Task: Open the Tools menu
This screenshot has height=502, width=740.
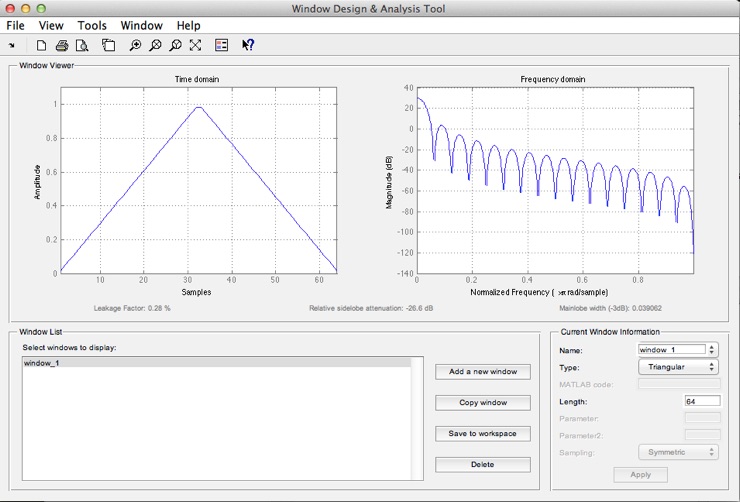Action: (92, 25)
